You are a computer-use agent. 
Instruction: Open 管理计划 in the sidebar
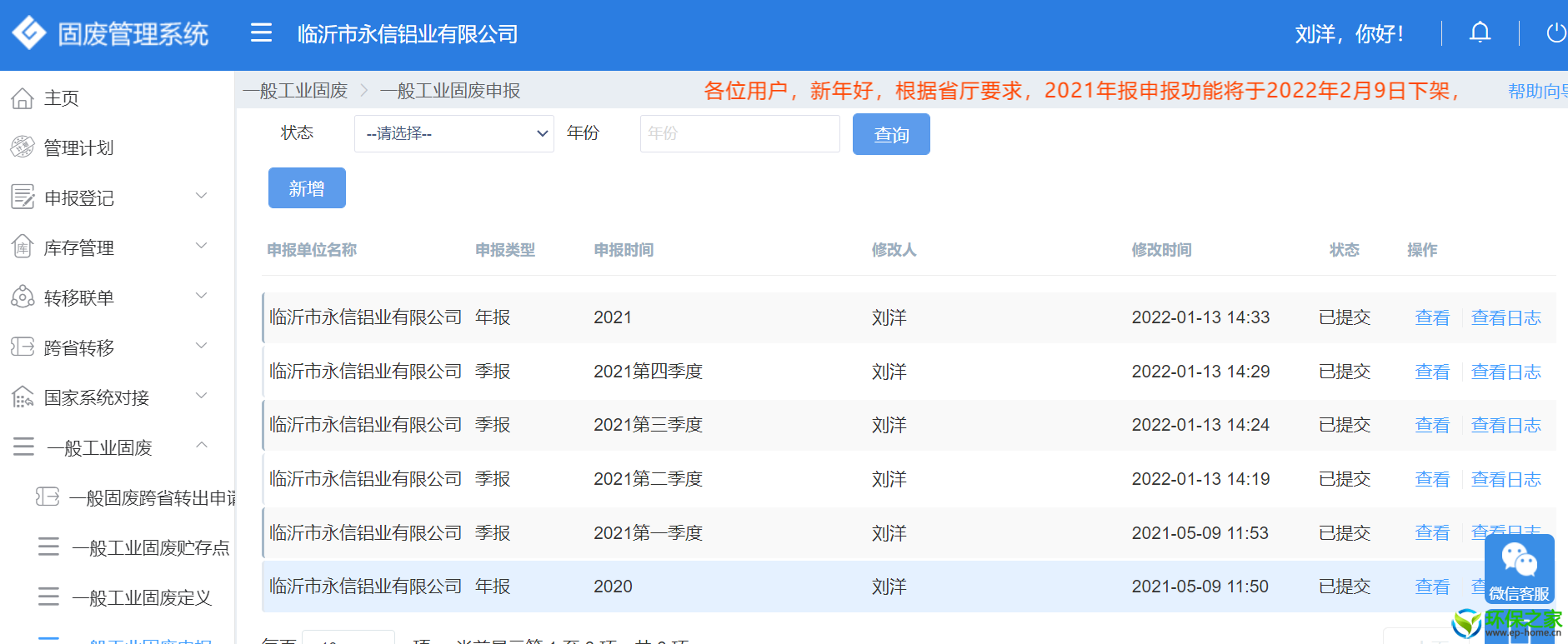pos(78,148)
